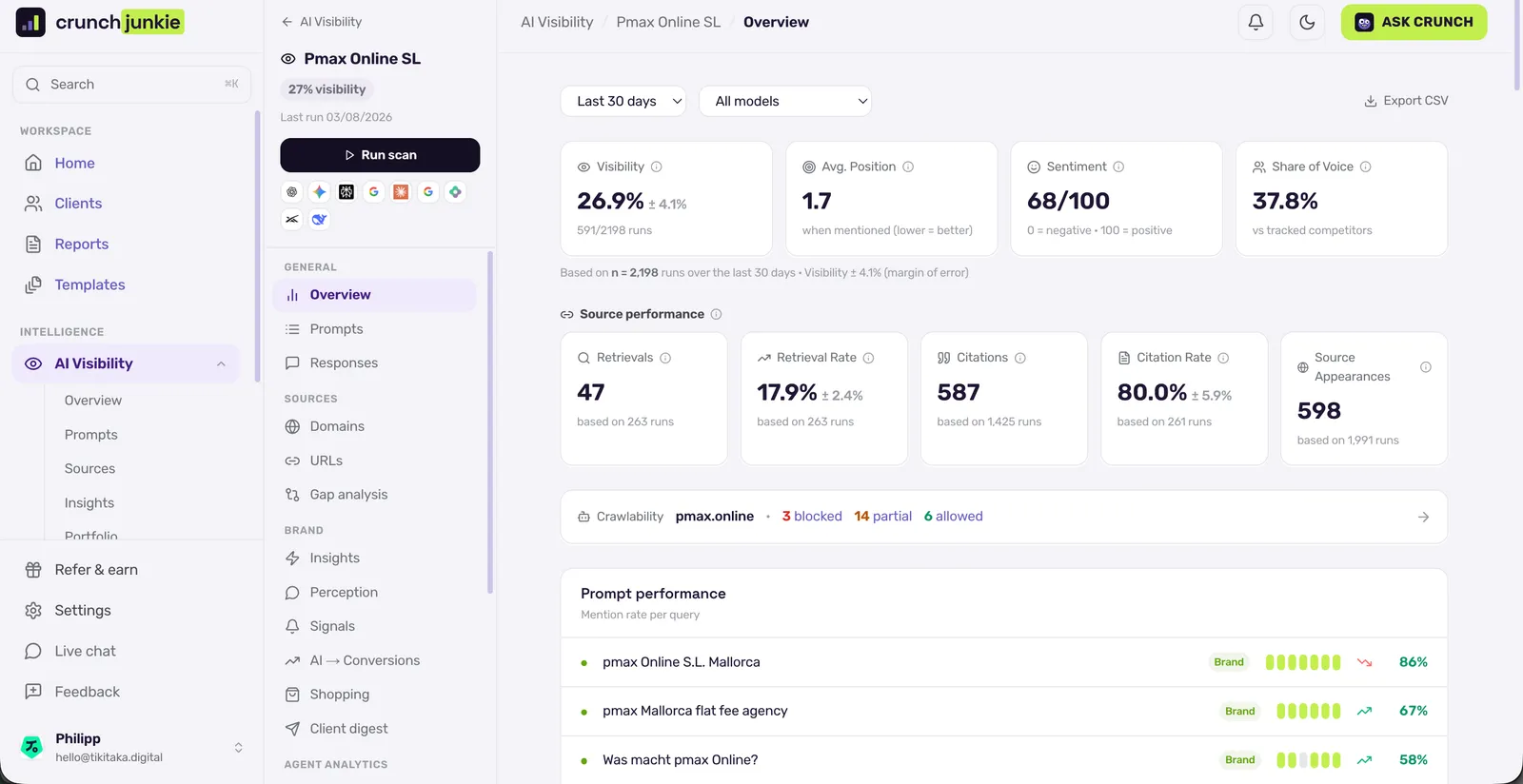Image resolution: width=1523 pixels, height=784 pixels.
Task: Click Export CSV
Action: point(1406,101)
